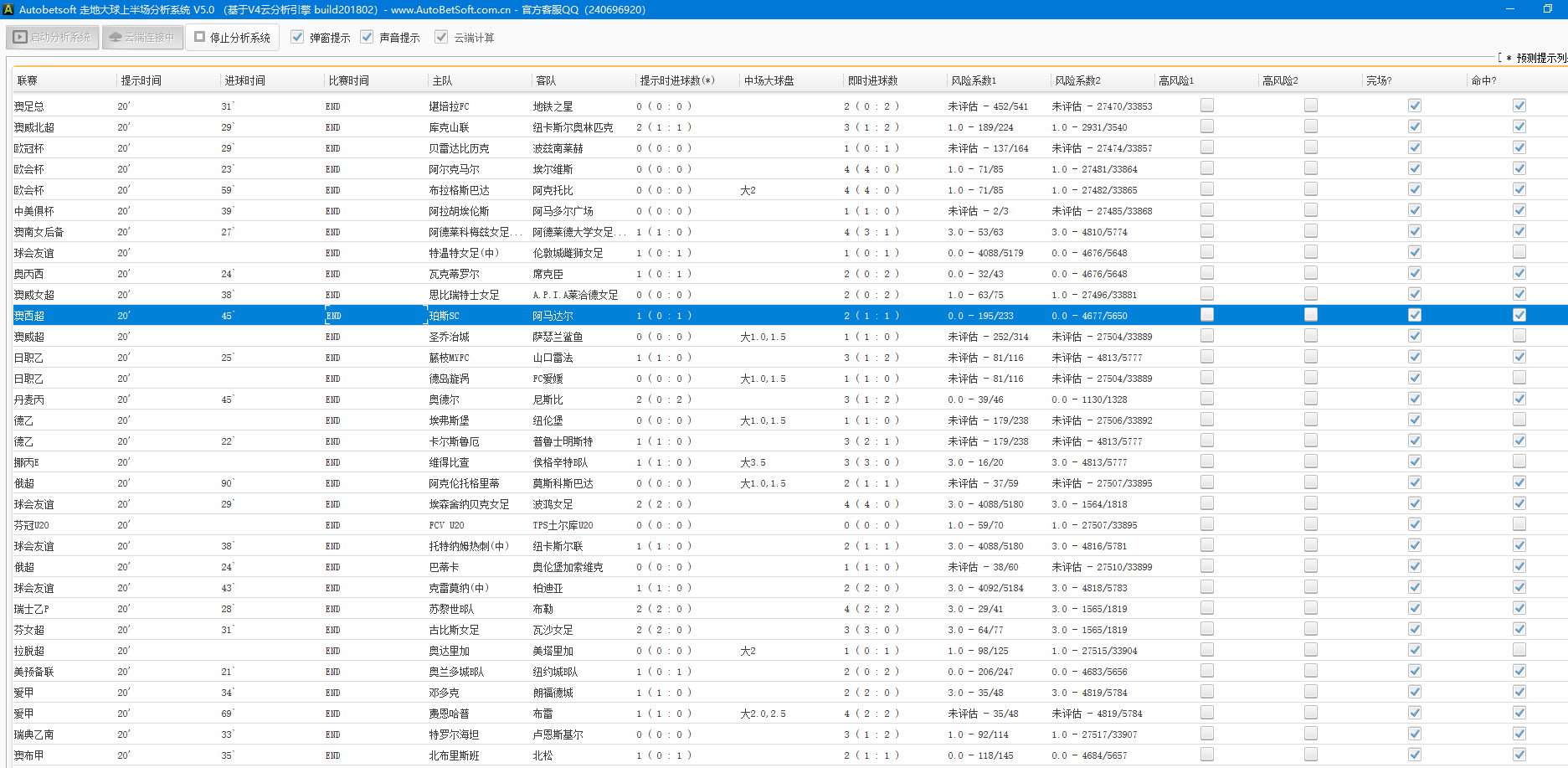Check 命中? for the 圣乔治城 row
Viewport: 1568px width, 768px height.
(x=1519, y=336)
